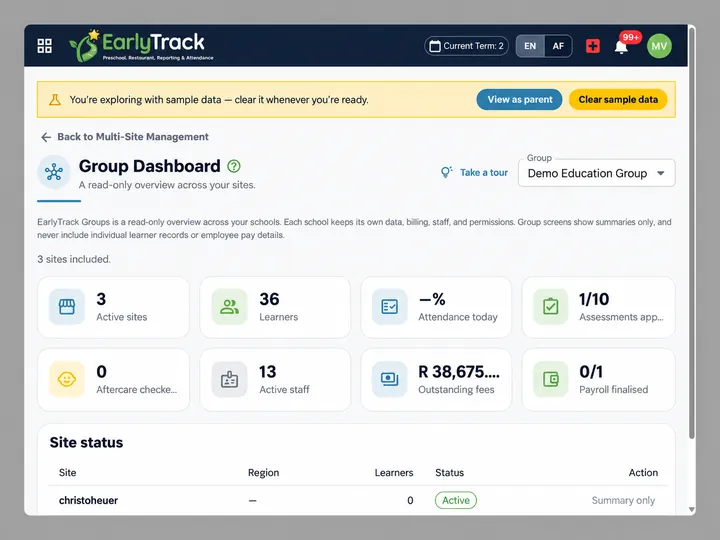Click the Aftercare checked label
Viewport: 720px width, 540px height.
point(136,389)
